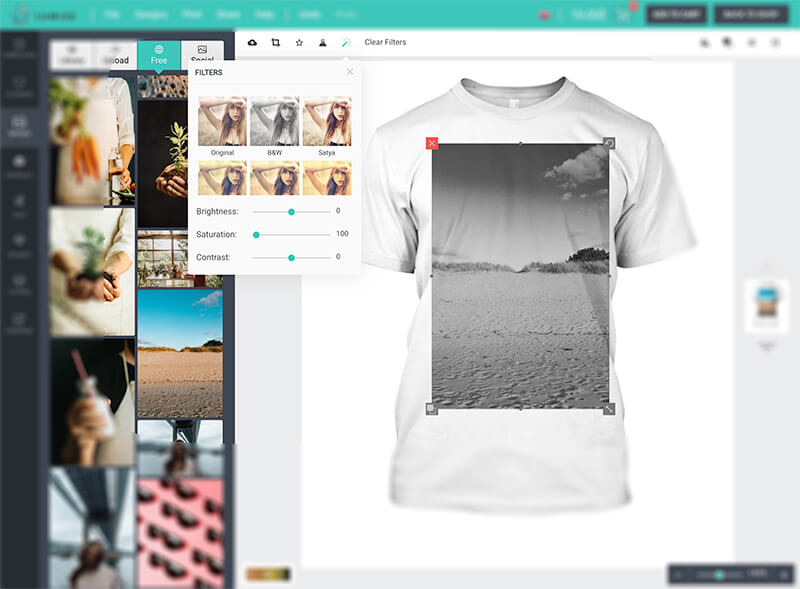This screenshot has height=589, width=800.
Task: Select the plant-in-hands dark photo thumbnail
Action: click(162, 164)
